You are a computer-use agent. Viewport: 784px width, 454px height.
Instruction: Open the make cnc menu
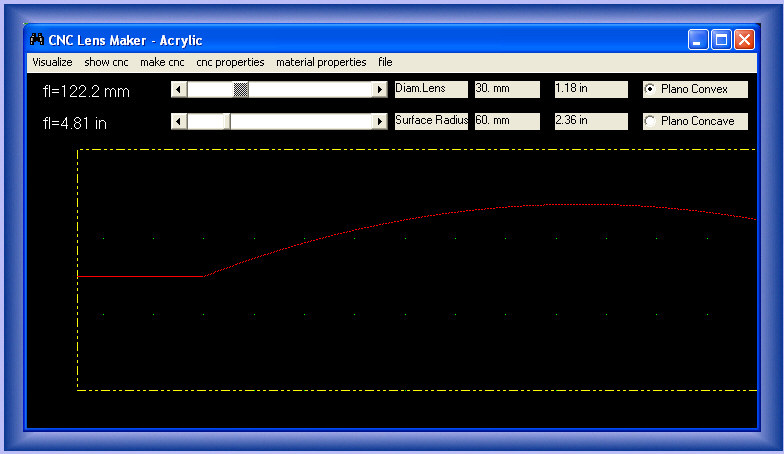click(x=162, y=62)
